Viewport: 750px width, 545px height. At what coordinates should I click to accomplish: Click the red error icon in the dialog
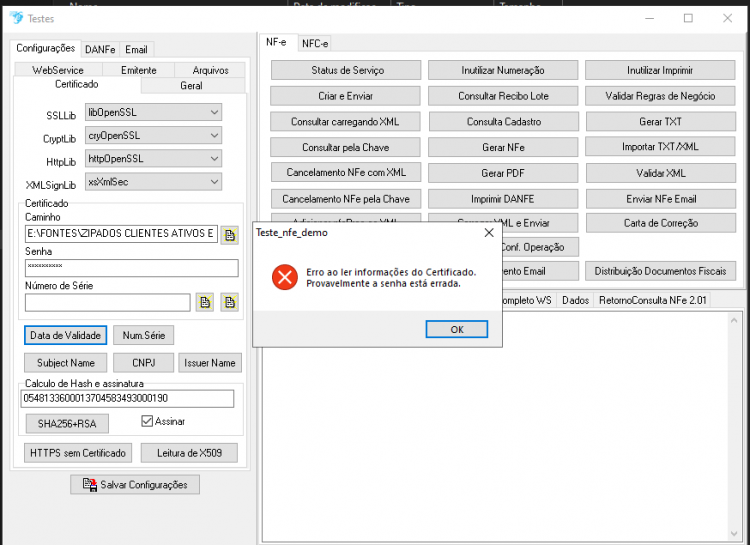tap(285, 277)
